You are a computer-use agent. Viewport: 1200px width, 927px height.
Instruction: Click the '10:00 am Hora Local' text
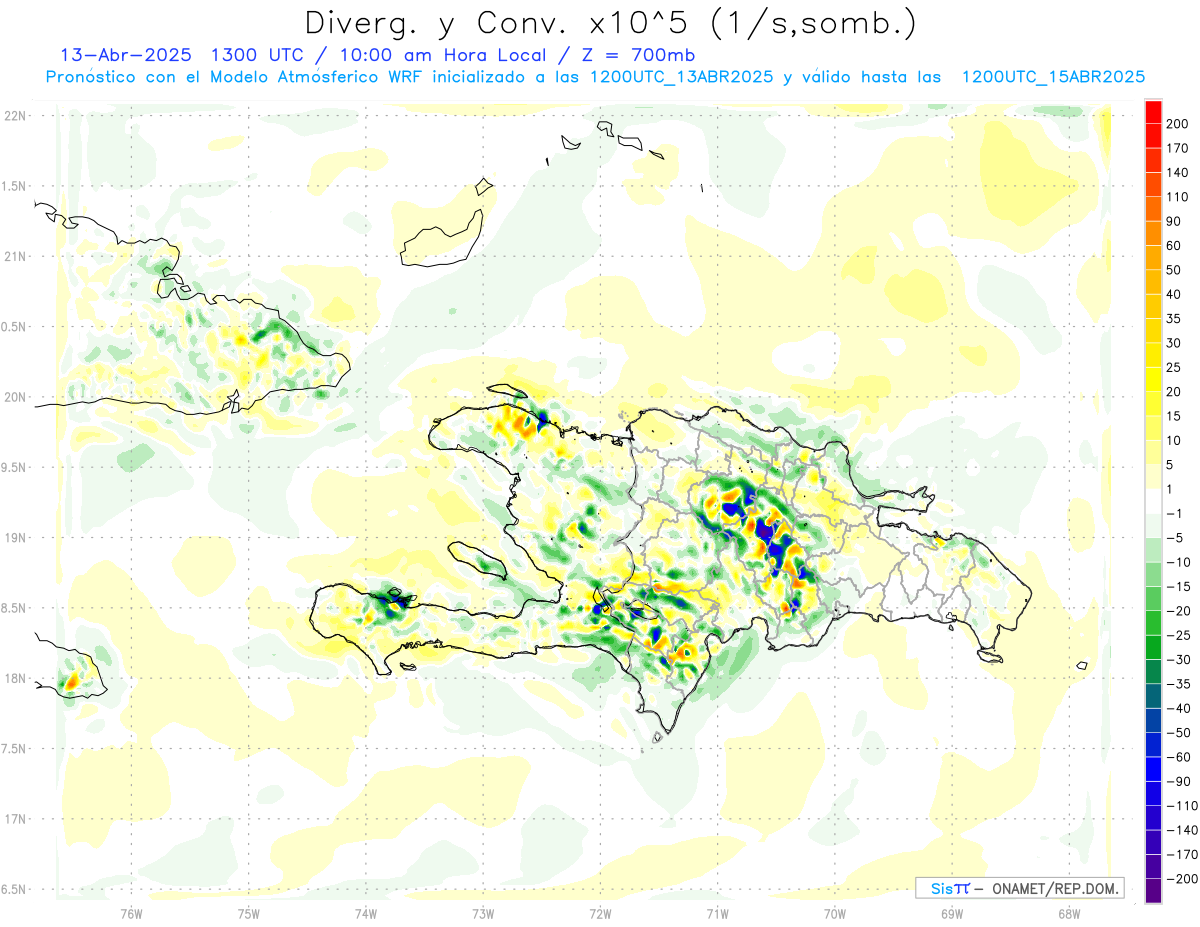click(x=441, y=55)
